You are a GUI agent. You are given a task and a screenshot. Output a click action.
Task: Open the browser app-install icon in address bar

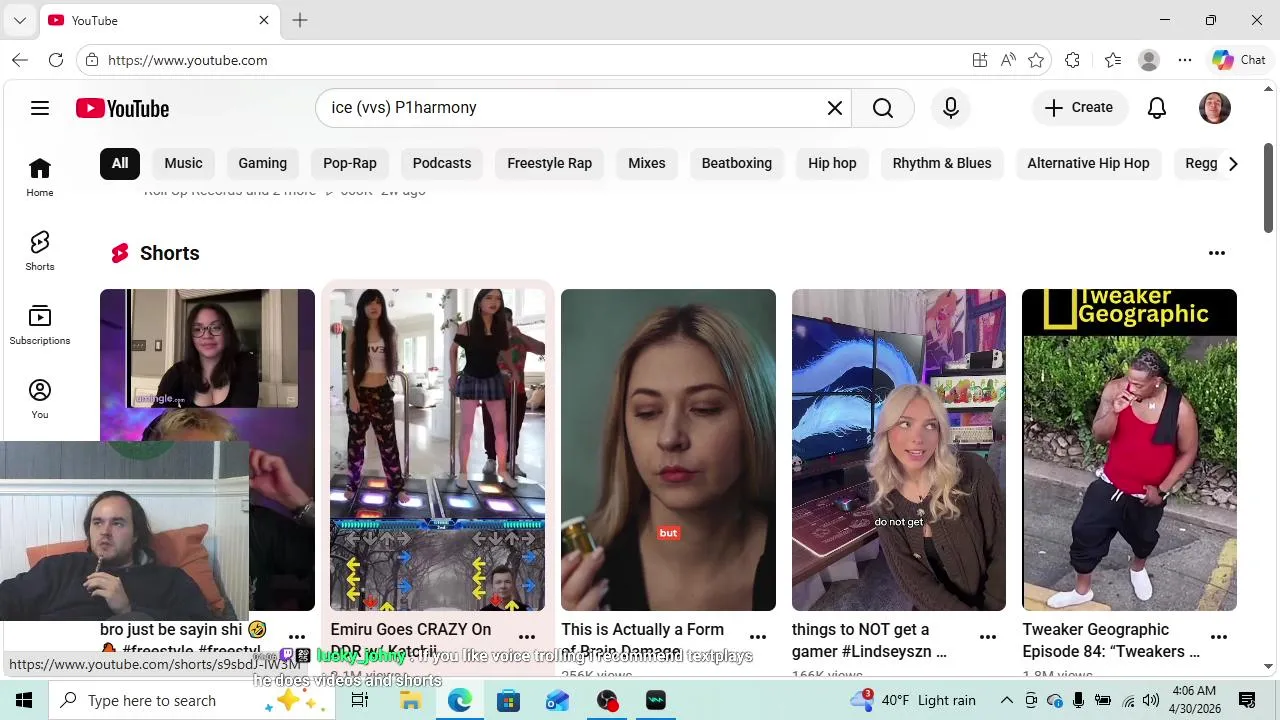pos(980,60)
